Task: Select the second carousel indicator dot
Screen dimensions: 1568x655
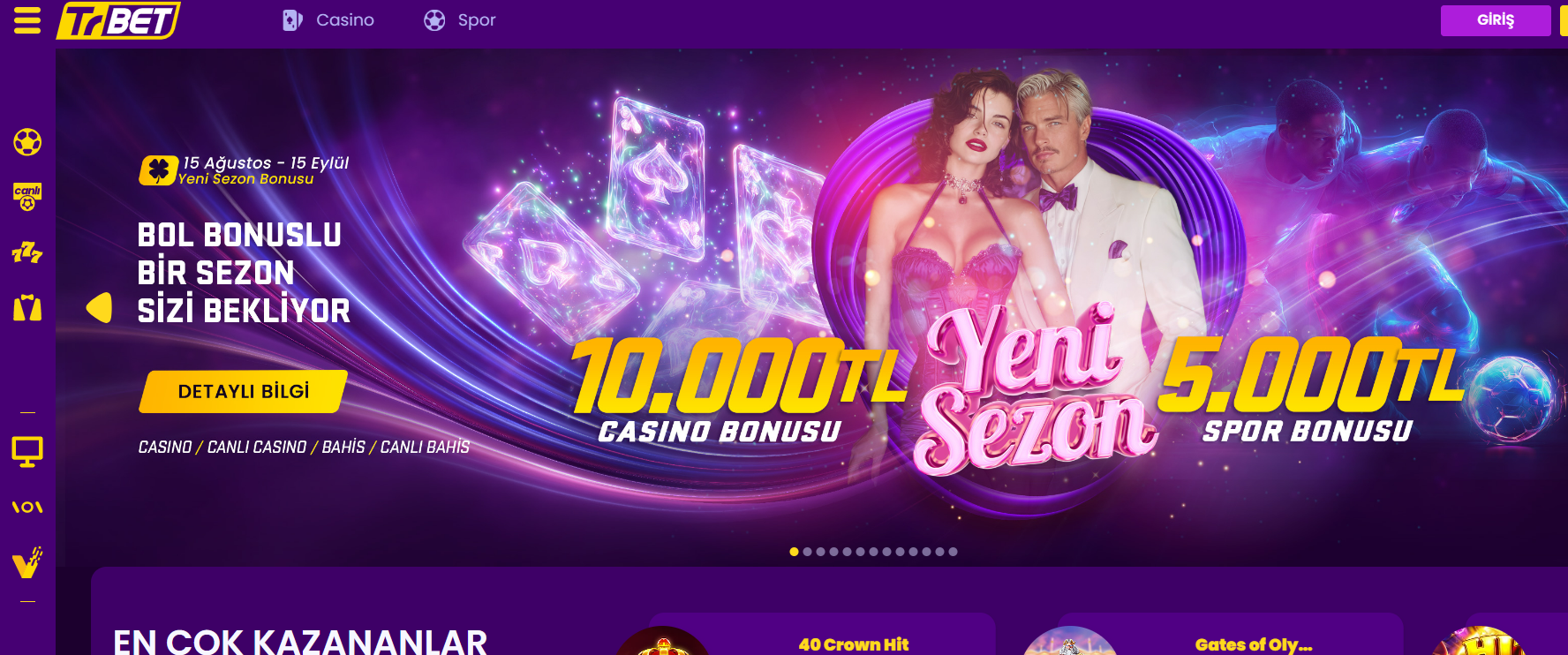Action: [807, 552]
